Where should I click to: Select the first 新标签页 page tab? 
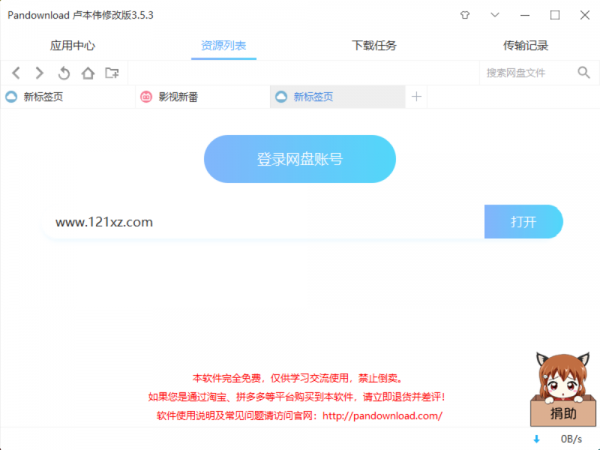pos(68,97)
